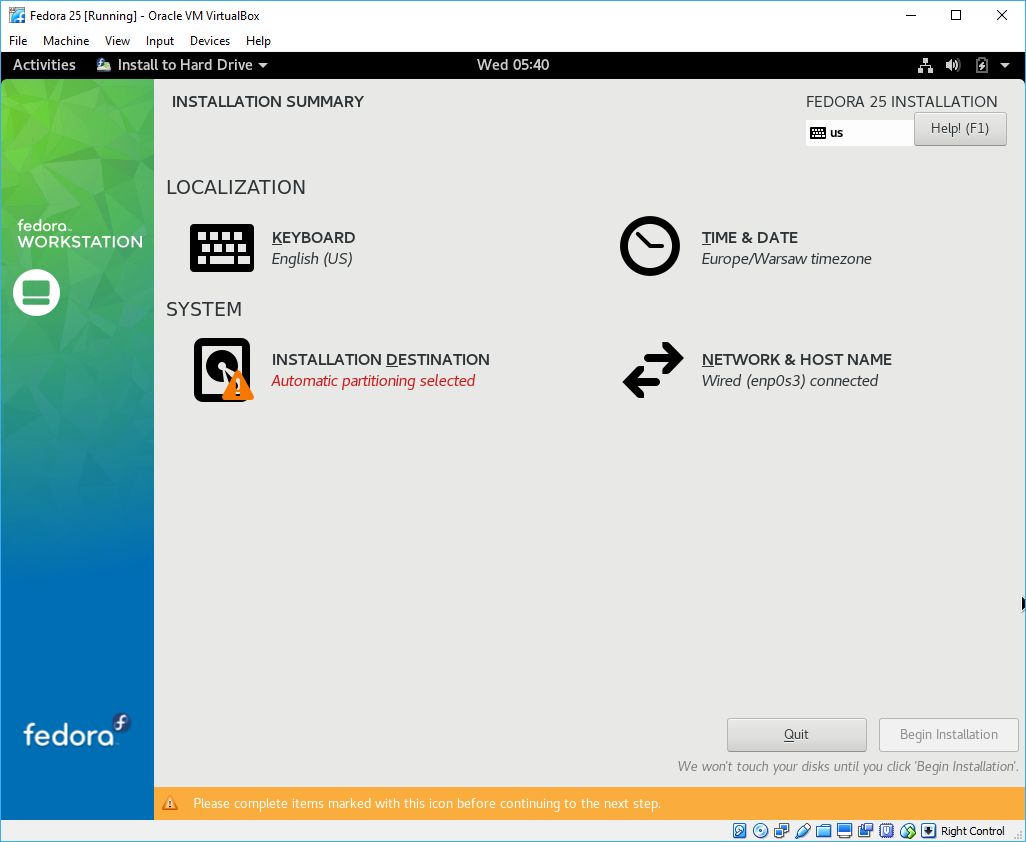This screenshot has height=842, width=1026.
Task: Click the VirtualBox display indicator
Action: (x=844, y=831)
